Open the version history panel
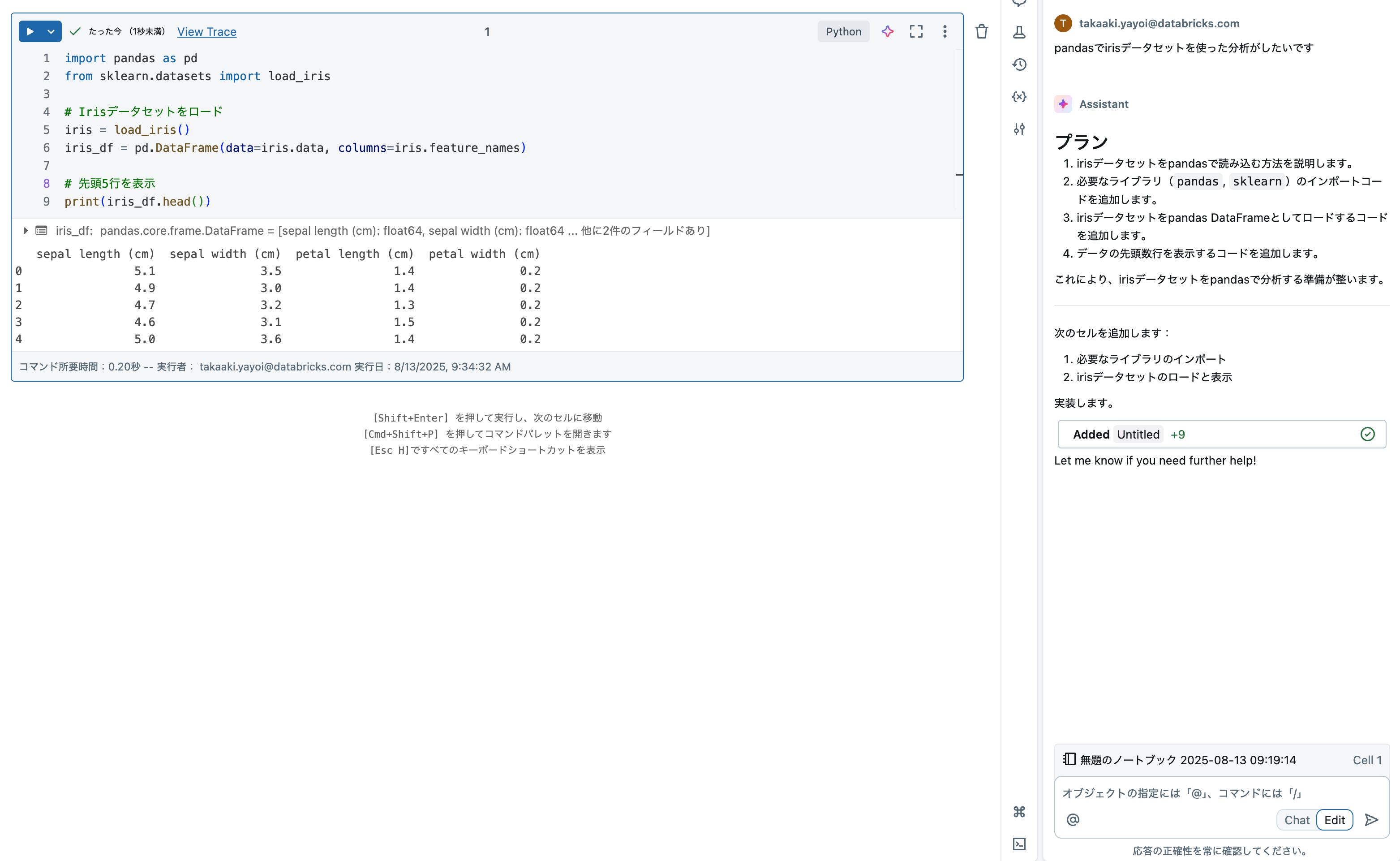The image size is (1400, 861). (x=1019, y=65)
